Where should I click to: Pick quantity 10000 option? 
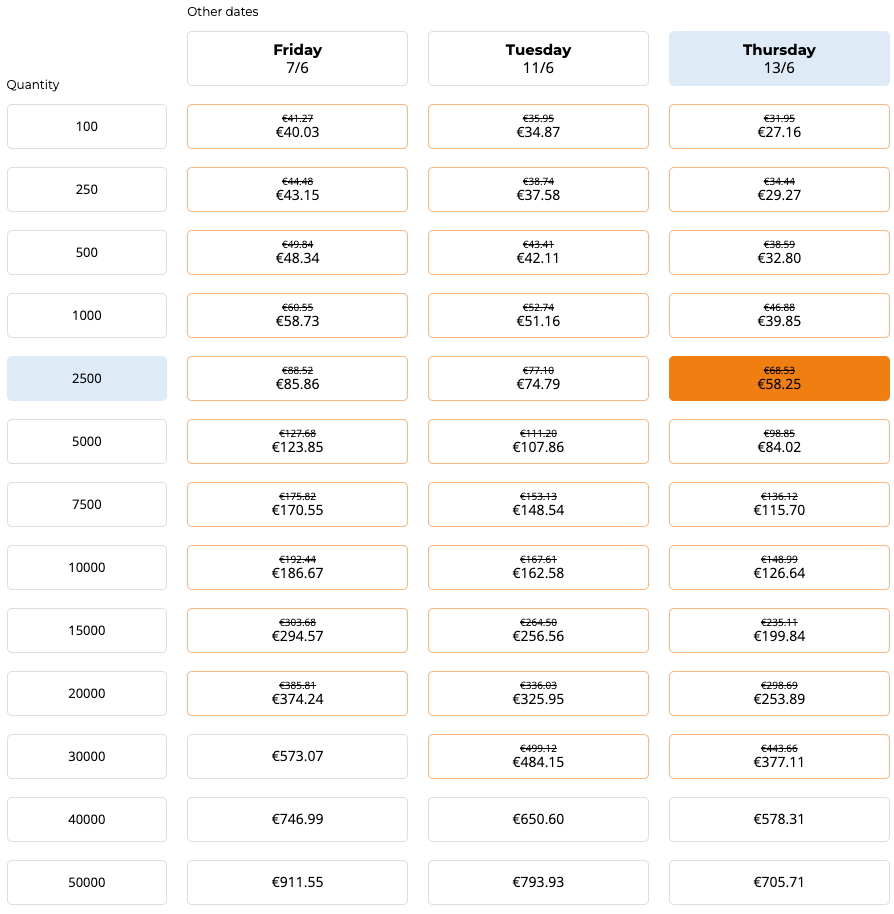(87, 567)
